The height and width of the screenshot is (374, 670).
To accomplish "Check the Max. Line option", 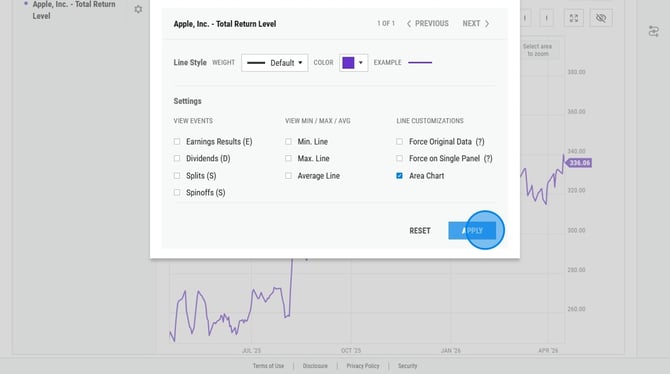I will 288,159.
